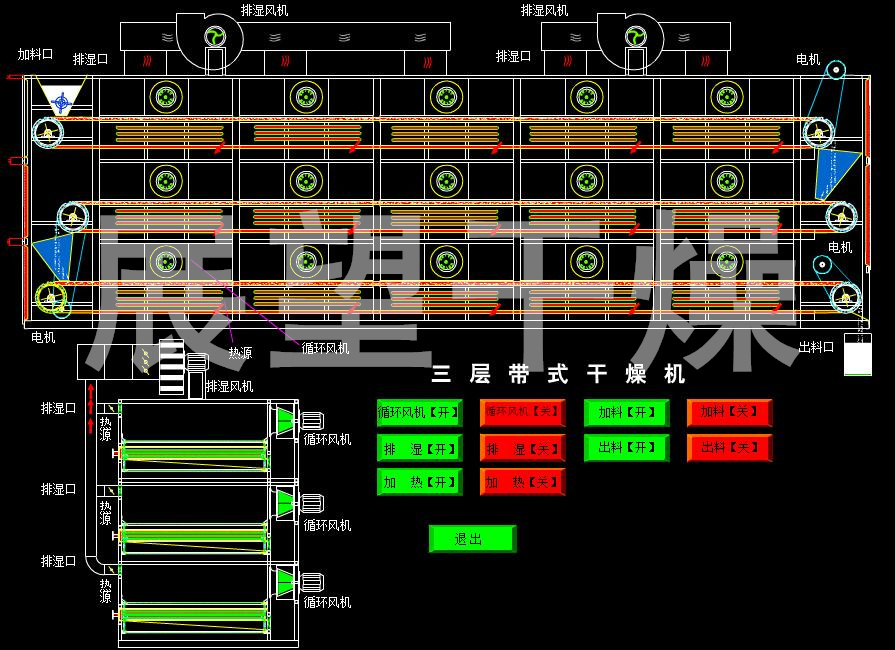Click the top green 循环风机 in side view
Image resolution: width=895 pixels, height=650 pixels.
tap(287, 420)
